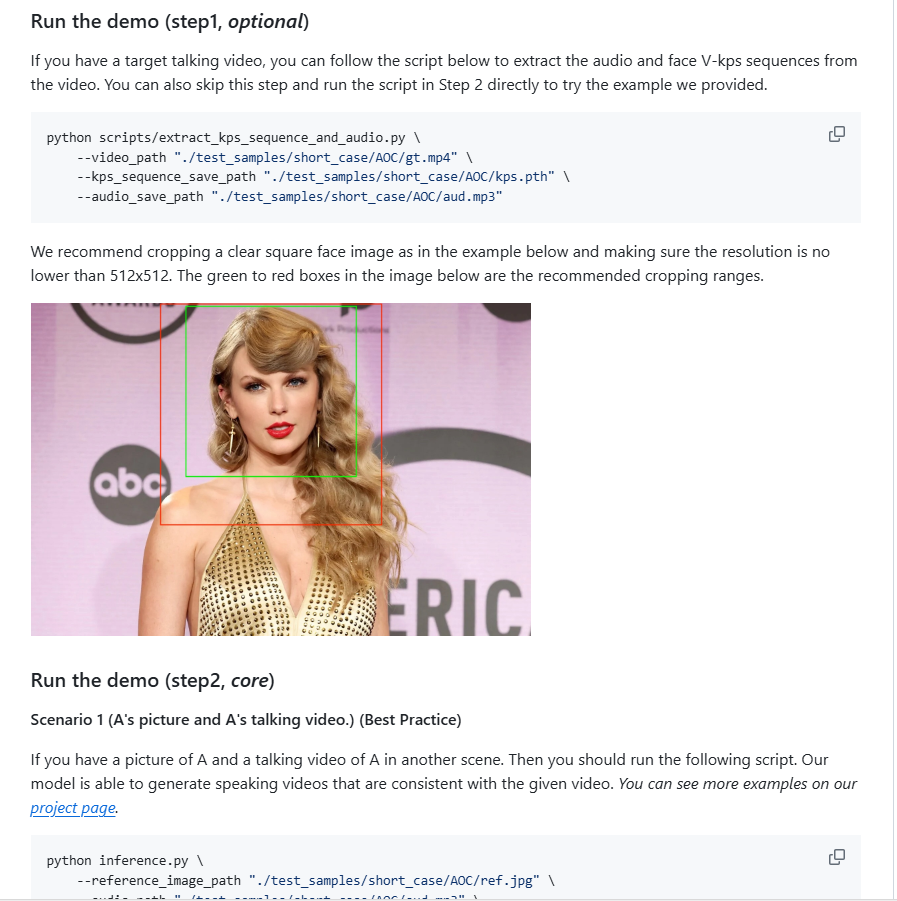Copy the inference.py command code block

point(837,857)
